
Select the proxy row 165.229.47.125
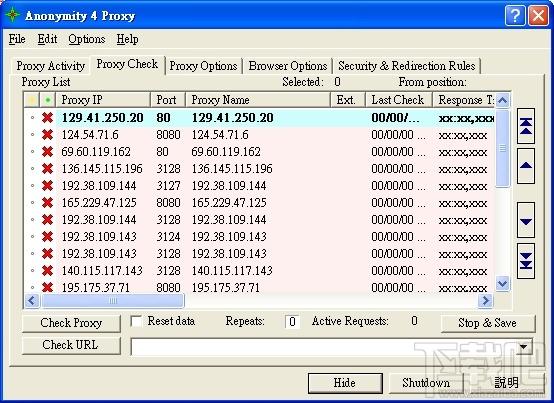(x=260, y=202)
